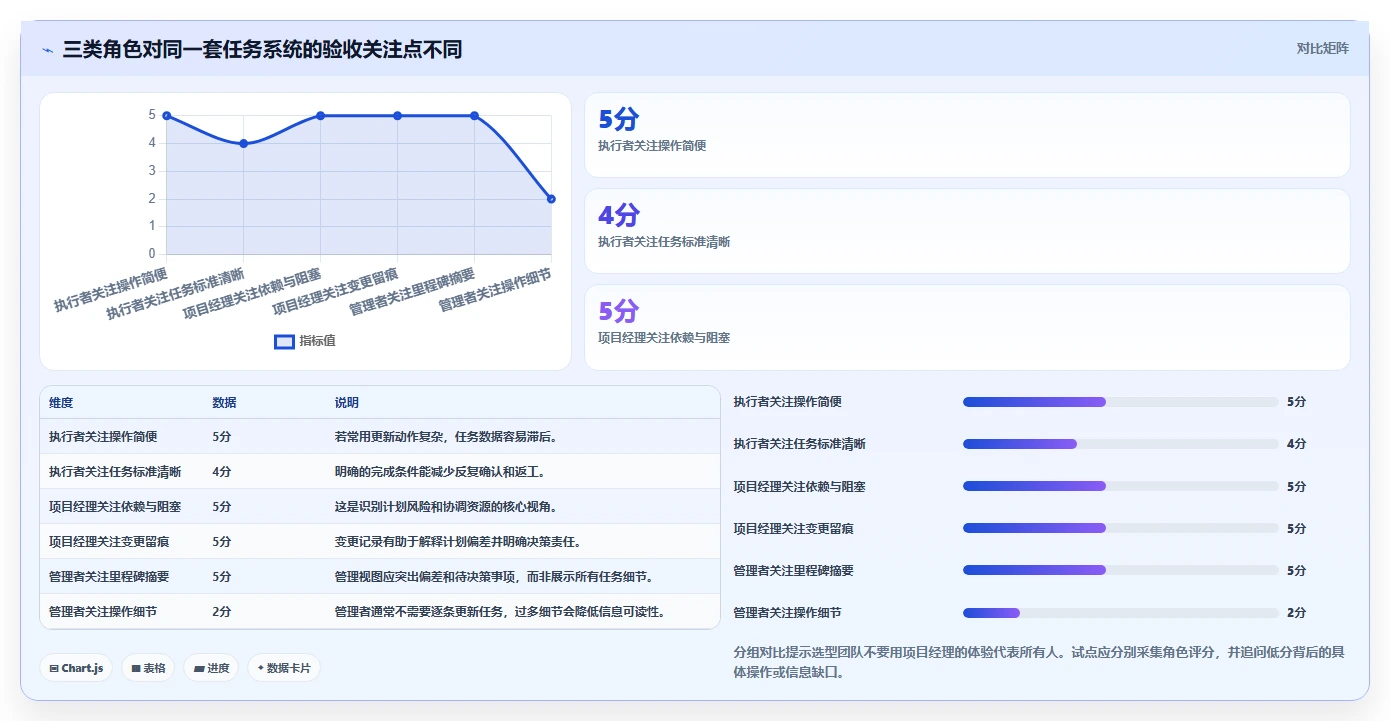The width and height of the screenshot is (1390, 721).
Task: Click the 维度 table column header
Action: click(61, 403)
